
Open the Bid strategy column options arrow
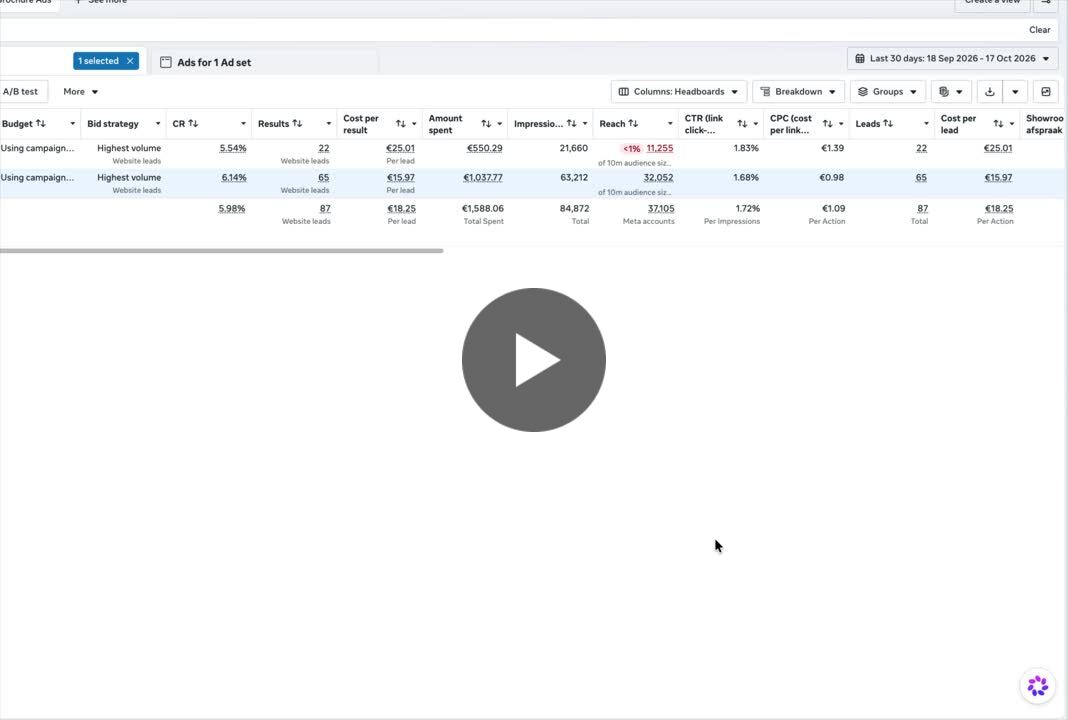[158, 123]
